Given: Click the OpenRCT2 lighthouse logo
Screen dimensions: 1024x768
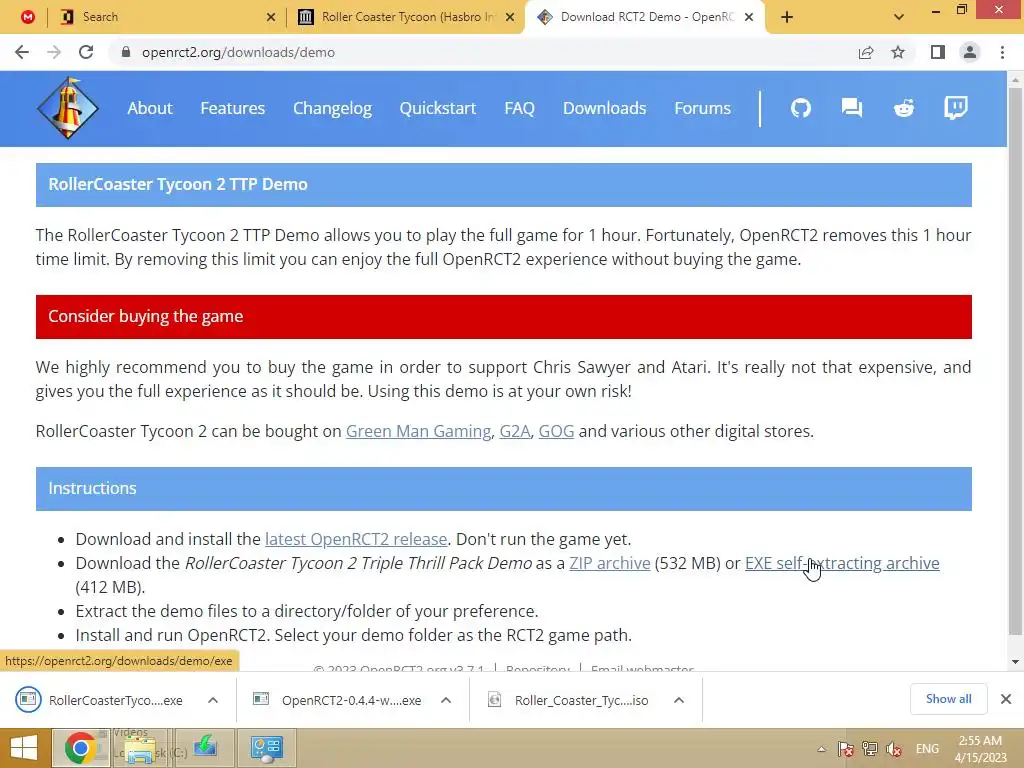Looking at the screenshot, I should click(x=68, y=108).
